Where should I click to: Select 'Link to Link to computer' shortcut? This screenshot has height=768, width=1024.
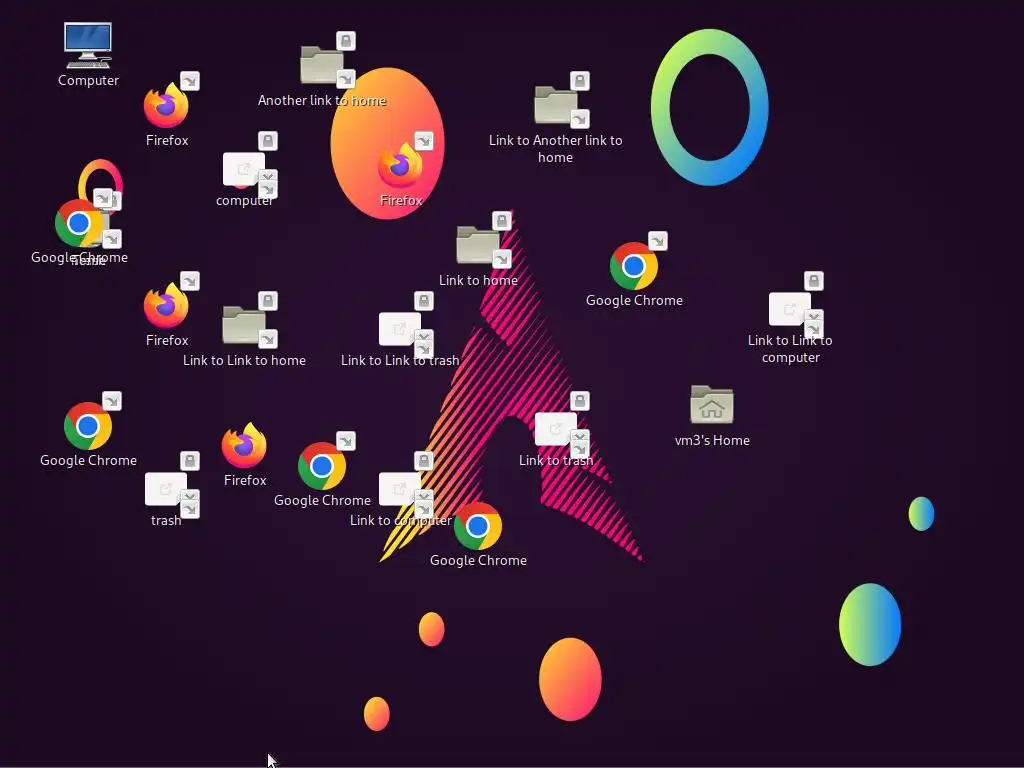[790, 309]
